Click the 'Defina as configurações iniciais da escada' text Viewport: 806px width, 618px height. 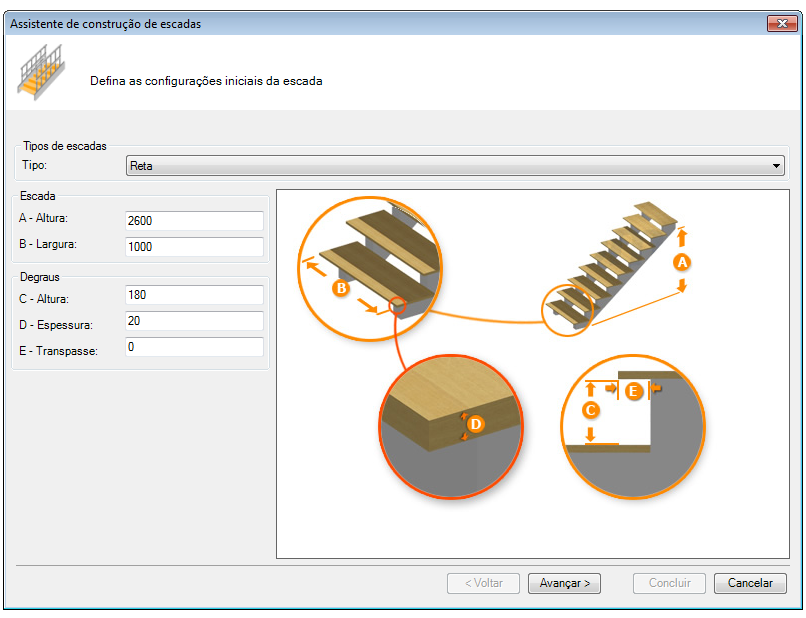click(206, 81)
